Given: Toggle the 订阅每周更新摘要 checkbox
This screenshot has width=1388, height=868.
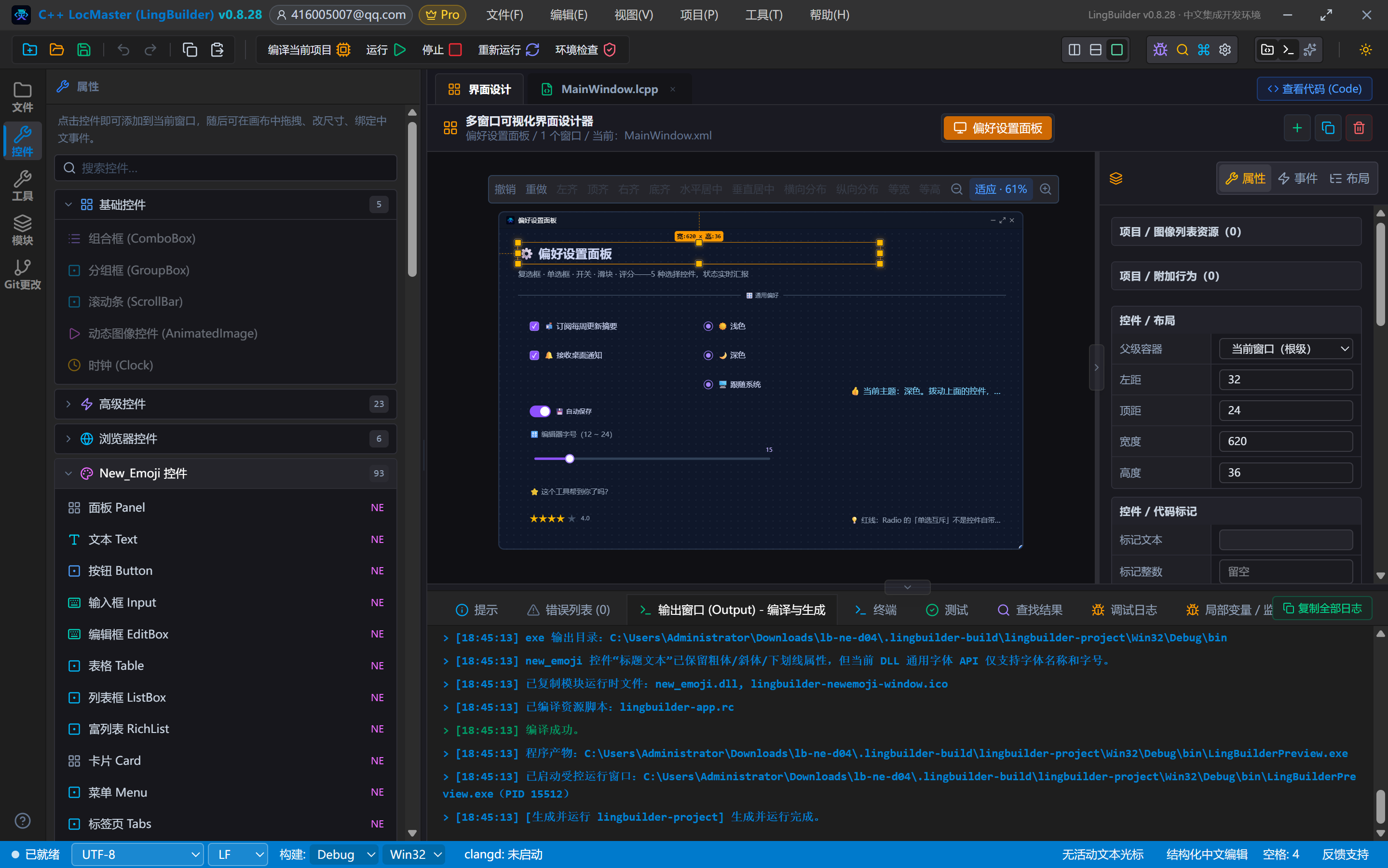Looking at the screenshot, I should (534, 326).
